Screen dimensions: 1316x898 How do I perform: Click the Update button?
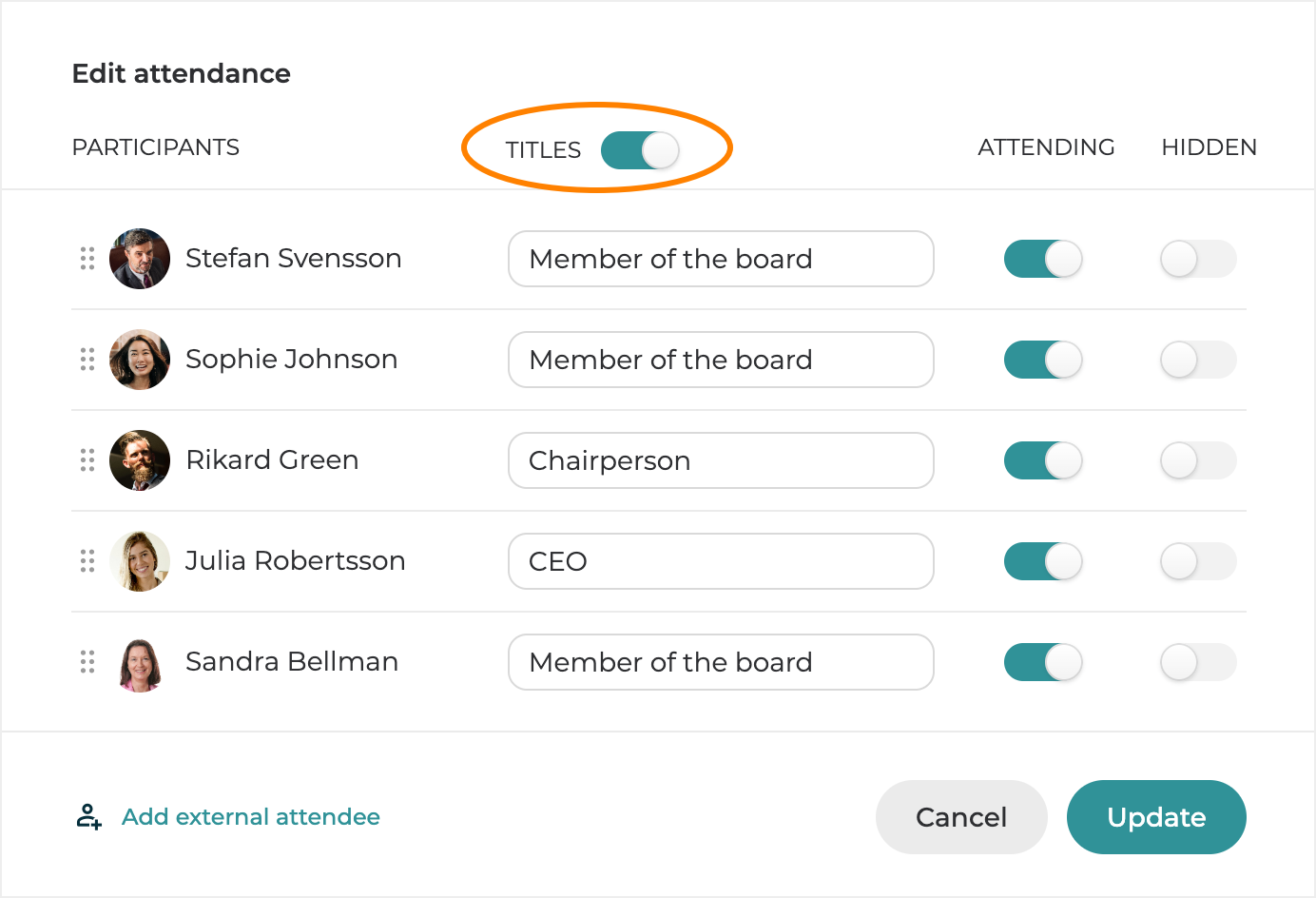(1156, 817)
